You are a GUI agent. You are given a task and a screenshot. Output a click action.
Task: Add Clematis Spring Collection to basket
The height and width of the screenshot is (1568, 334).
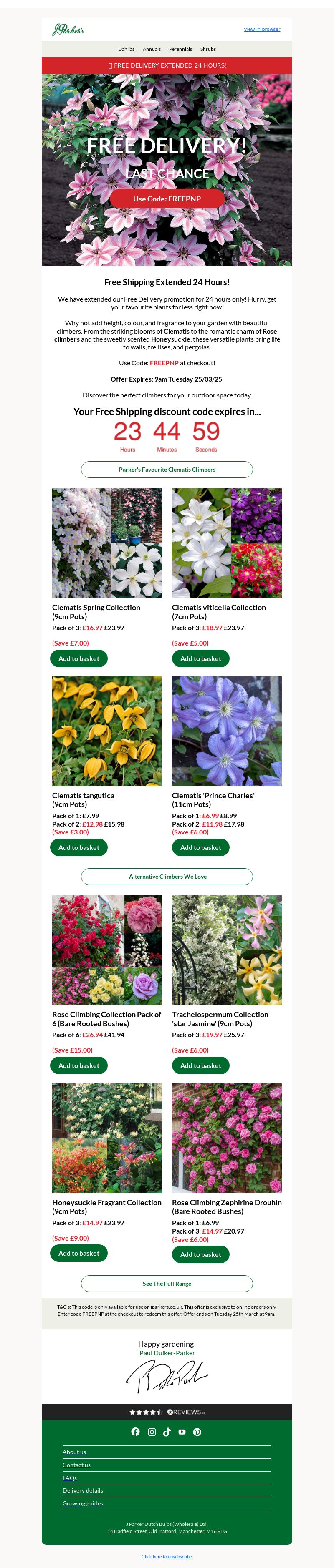click(x=78, y=658)
